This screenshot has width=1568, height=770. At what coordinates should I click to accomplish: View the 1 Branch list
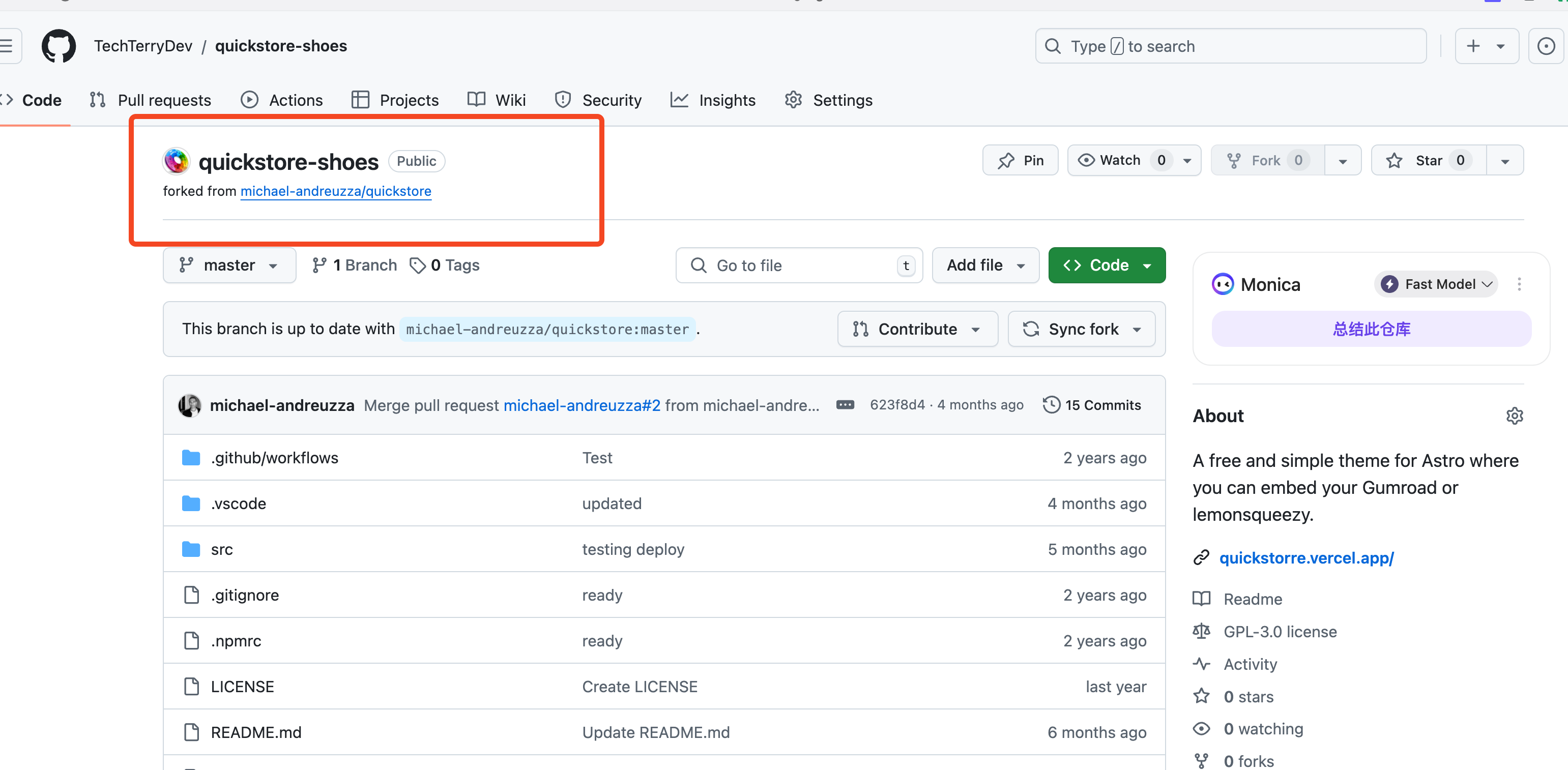coord(354,265)
